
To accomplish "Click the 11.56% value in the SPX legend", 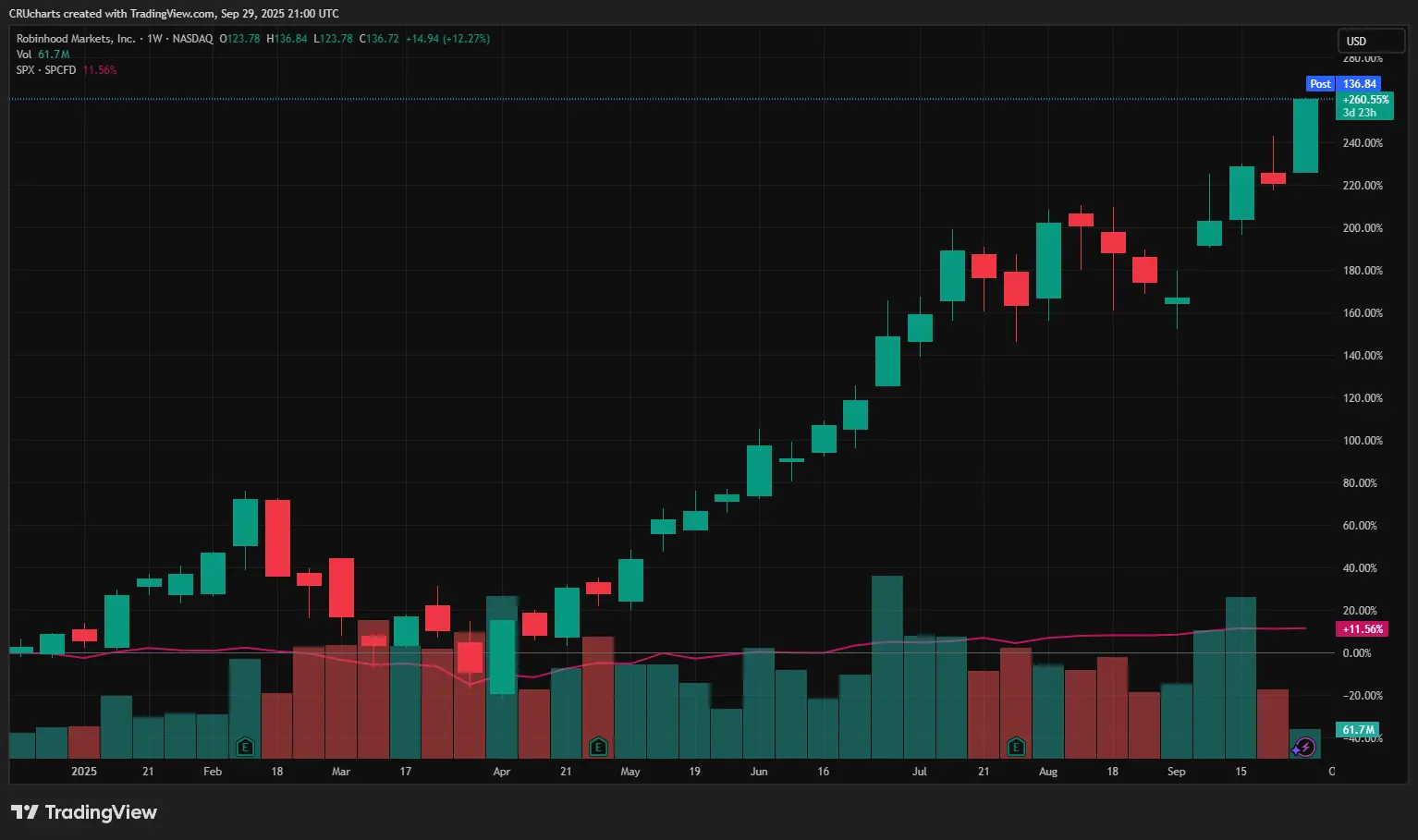I will pos(100,70).
